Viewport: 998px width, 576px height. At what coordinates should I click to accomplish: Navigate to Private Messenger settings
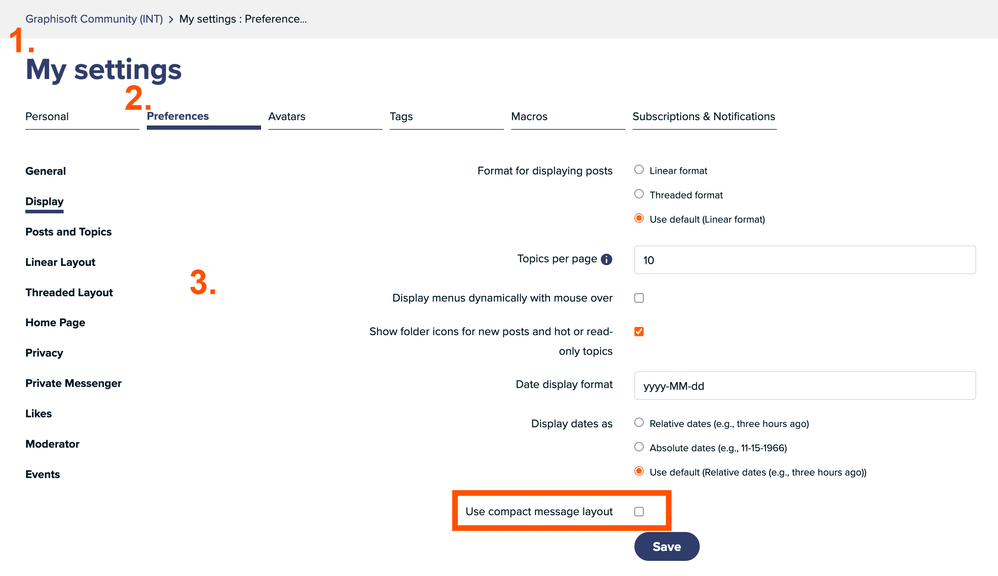[x=73, y=383]
